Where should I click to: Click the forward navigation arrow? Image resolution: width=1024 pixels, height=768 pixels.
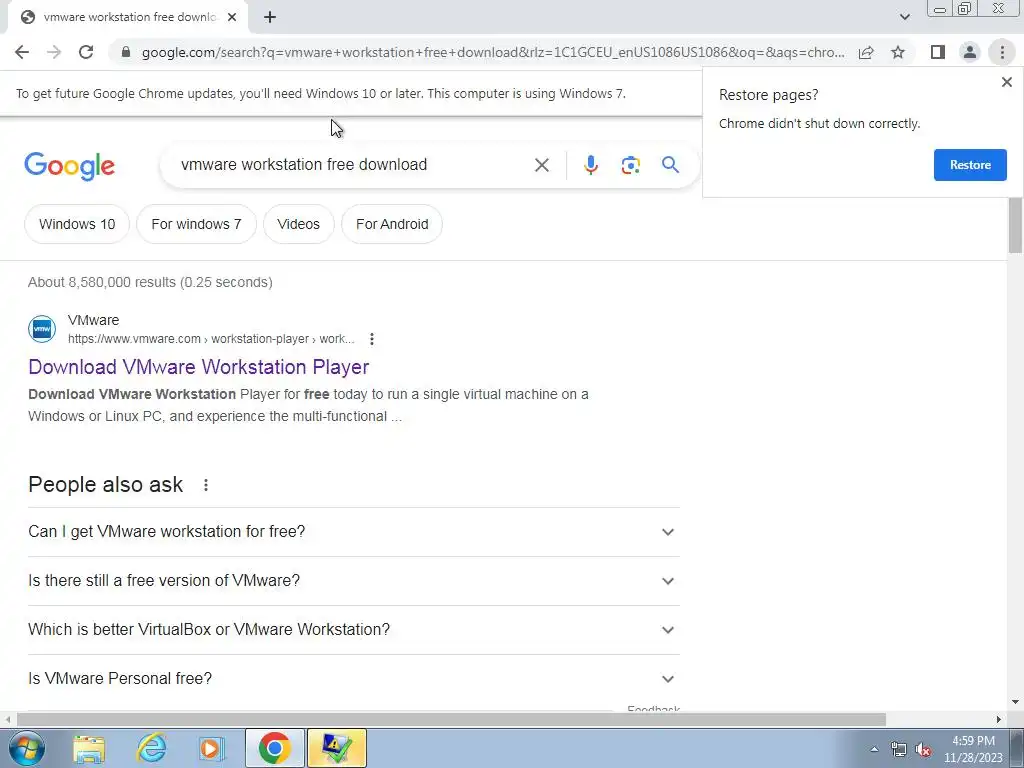(54, 52)
